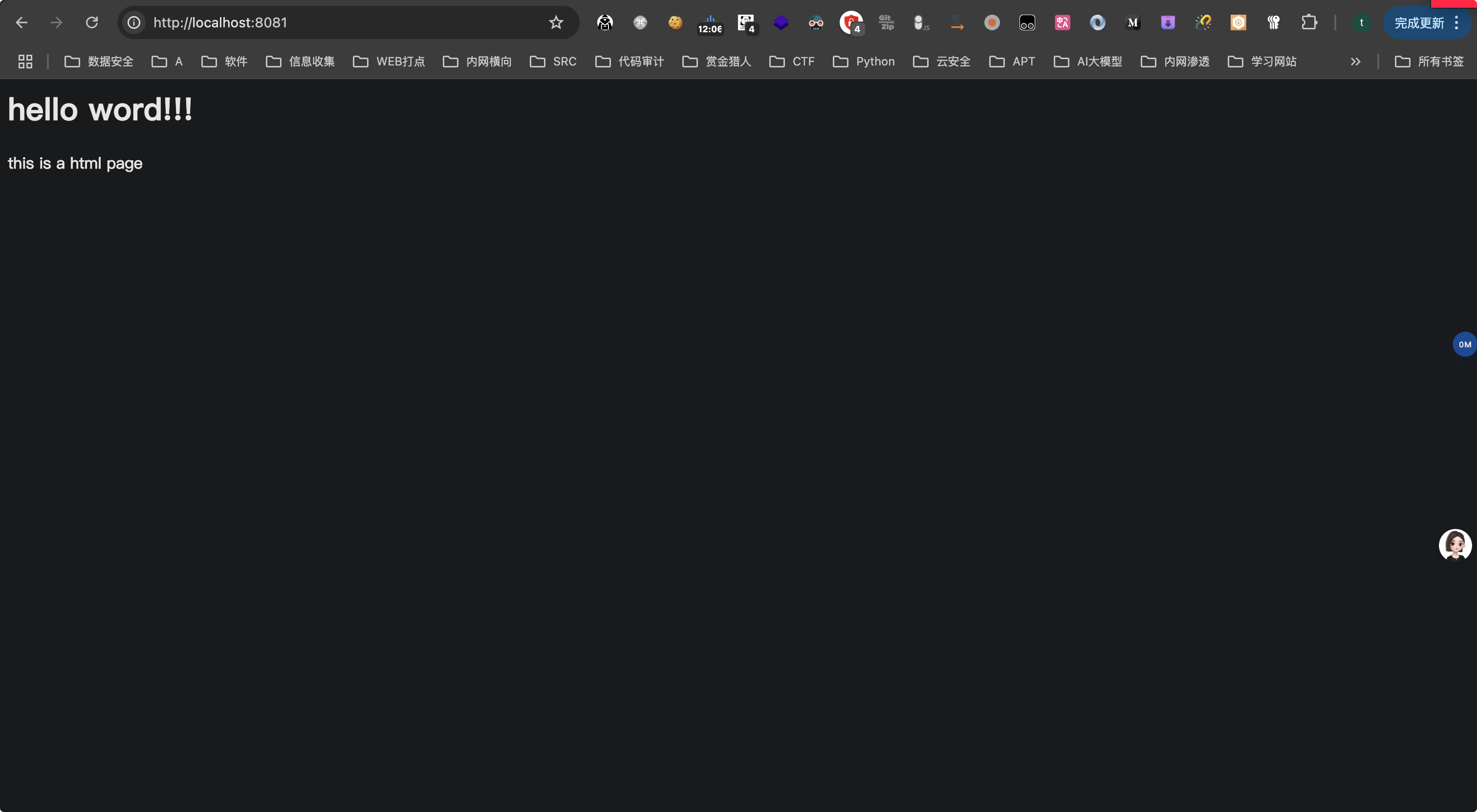1477x812 pixels.
Task: Open the A bookmark folder
Action: (x=167, y=62)
